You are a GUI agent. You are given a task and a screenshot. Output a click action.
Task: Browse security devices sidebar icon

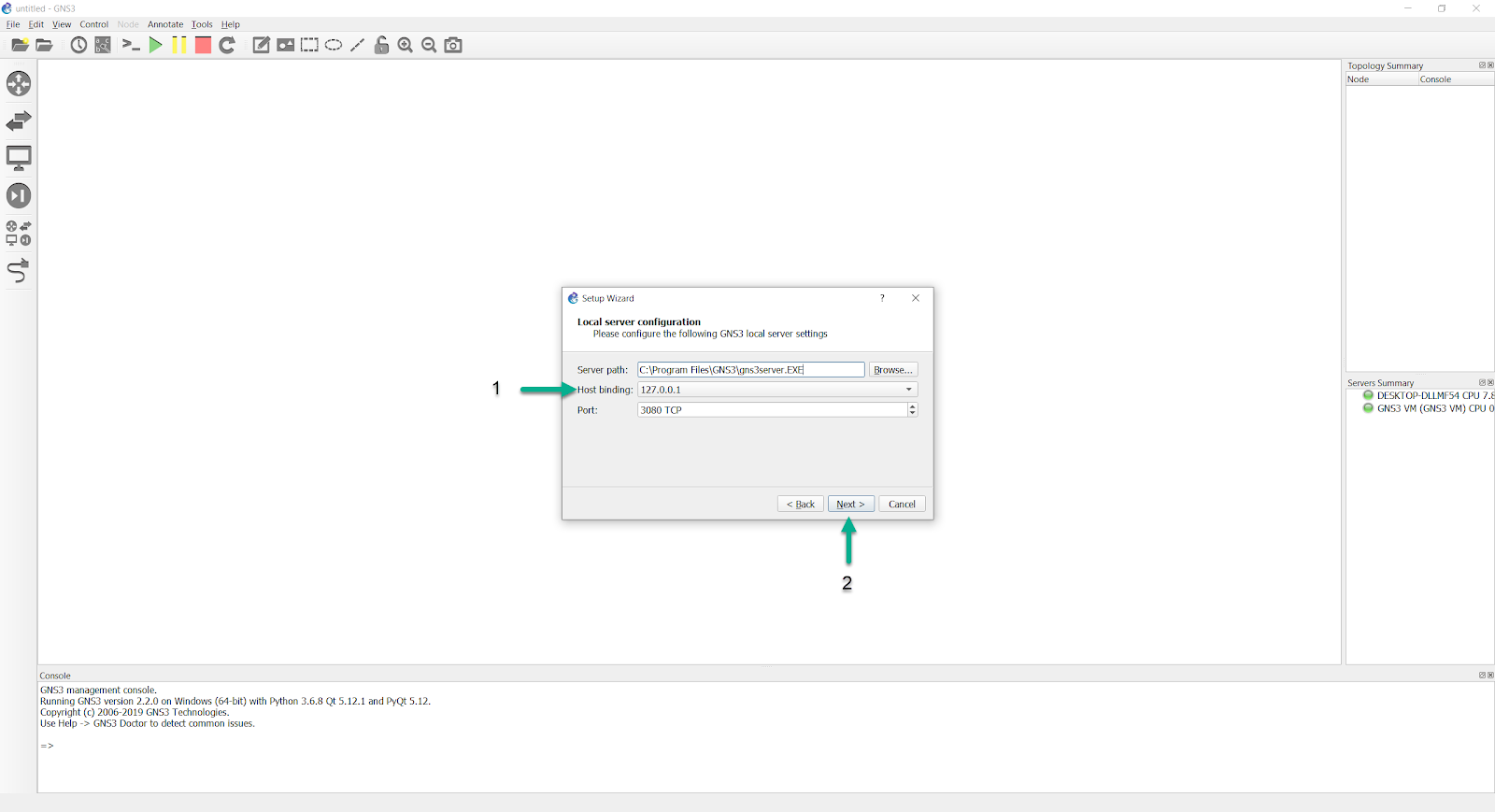19,195
